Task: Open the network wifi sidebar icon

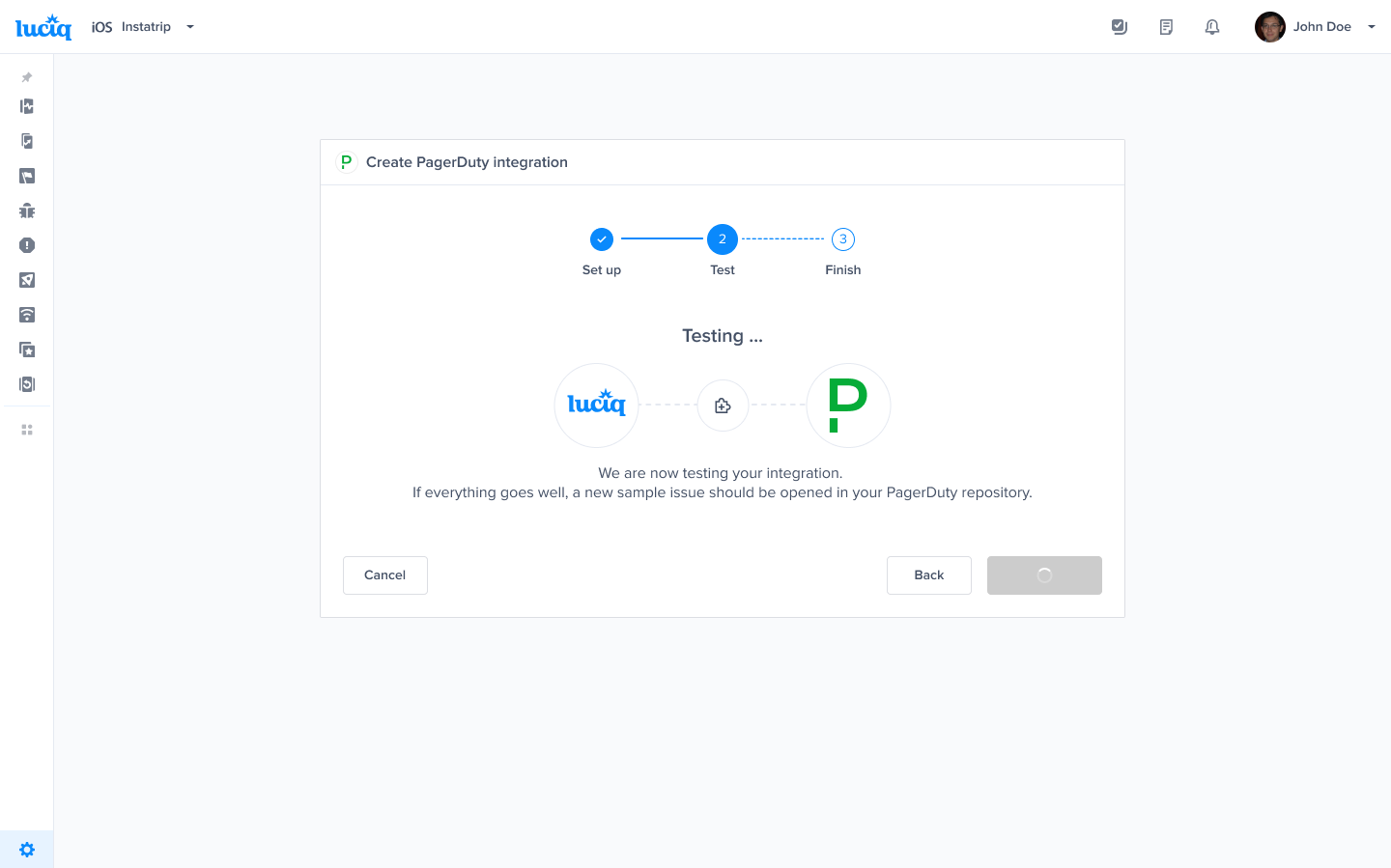Action: pos(27,315)
